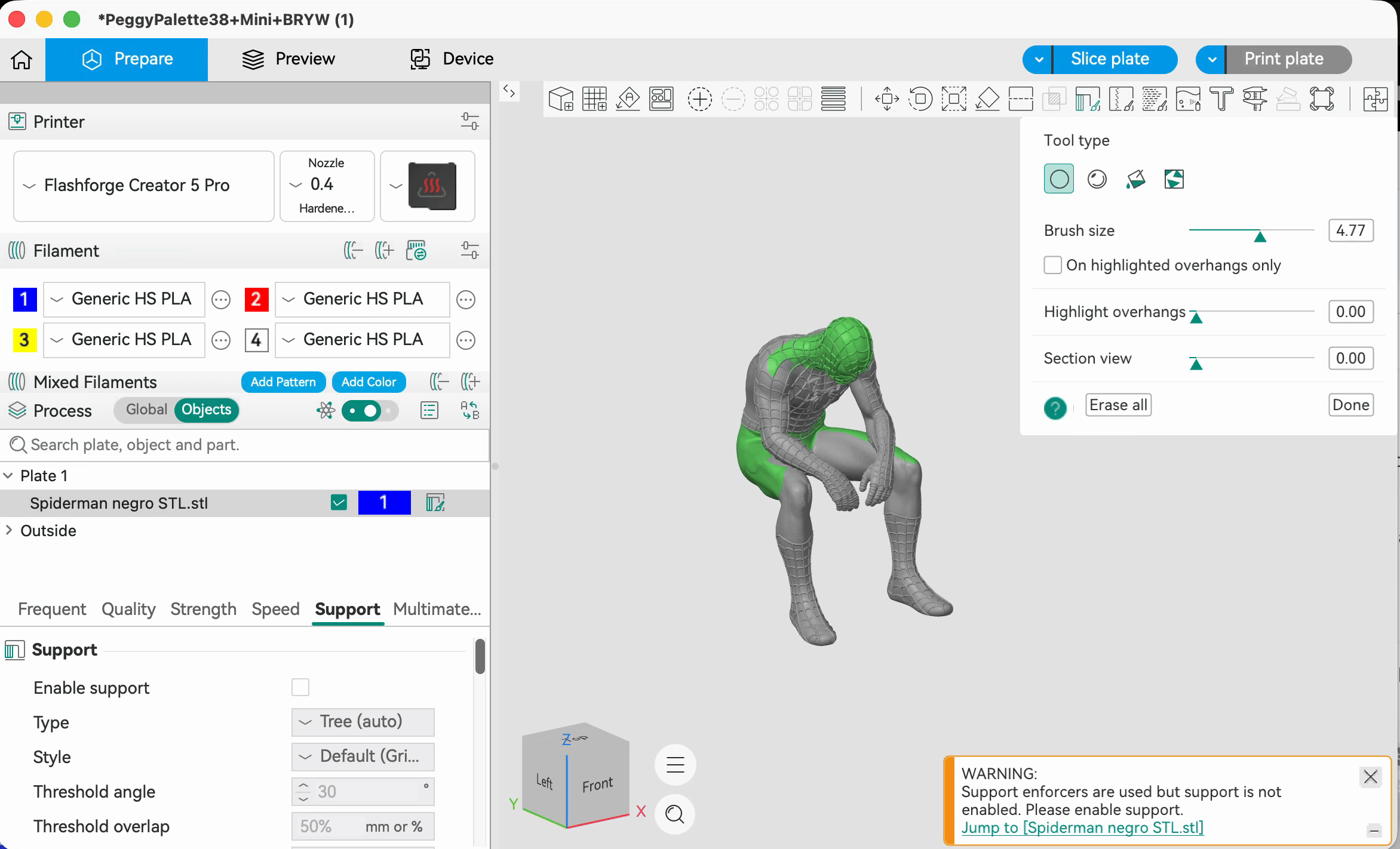
Task: Open filament 3 Generic HS PLA dropdown
Action: (x=124, y=340)
